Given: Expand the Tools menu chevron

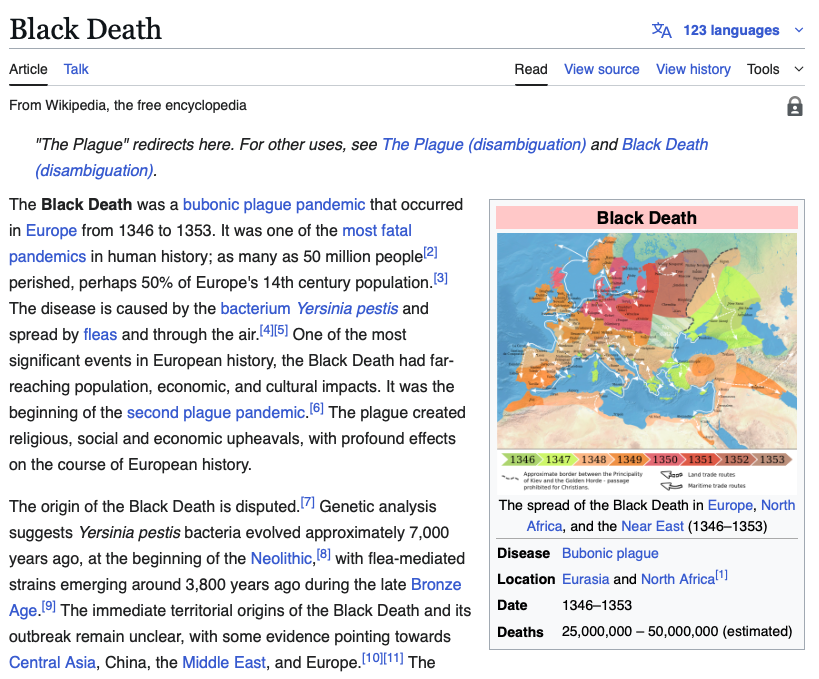Looking at the screenshot, I should tap(799, 69).
